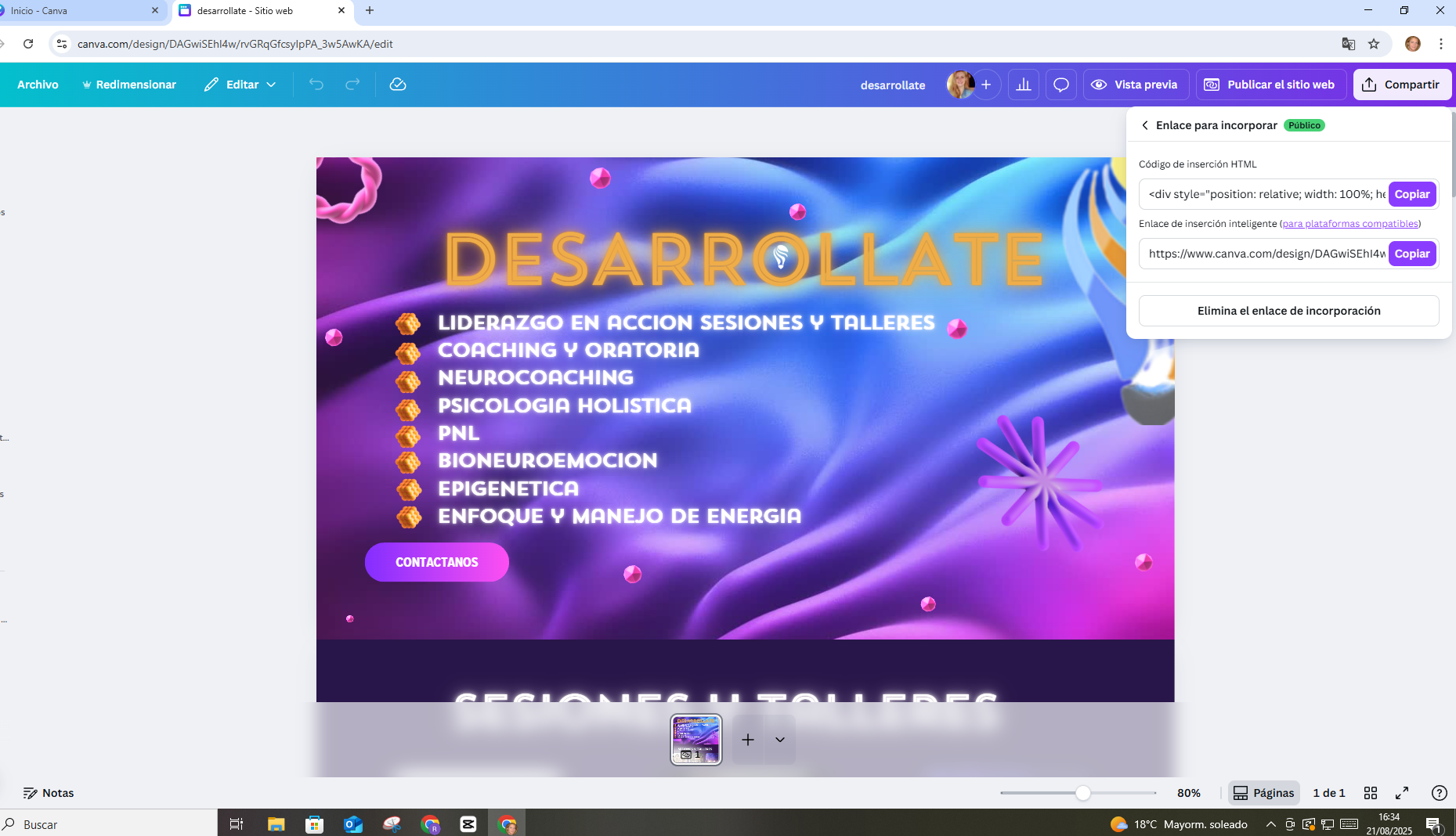
Task: Open the analytics chart icon
Action: (x=1024, y=85)
